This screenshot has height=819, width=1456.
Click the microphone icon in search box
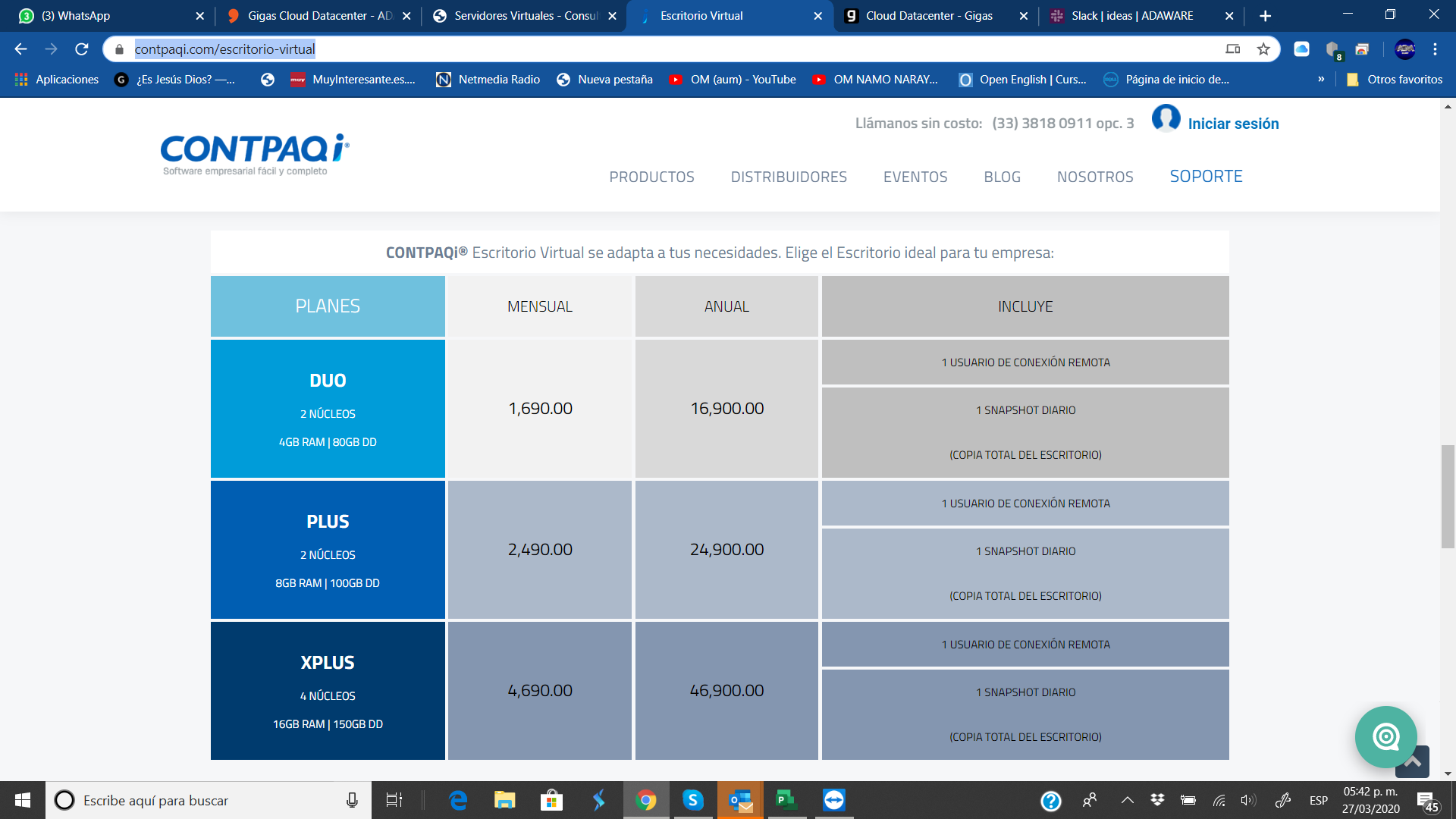(x=352, y=800)
